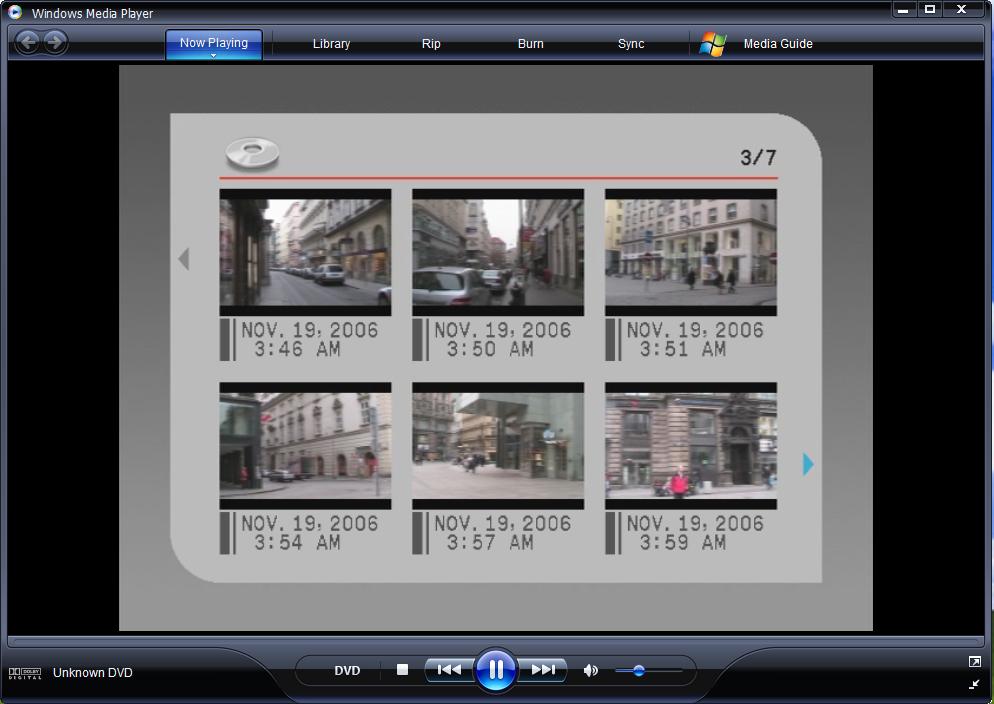Click the seek bar above playback controls

click(x=496, y=641)
